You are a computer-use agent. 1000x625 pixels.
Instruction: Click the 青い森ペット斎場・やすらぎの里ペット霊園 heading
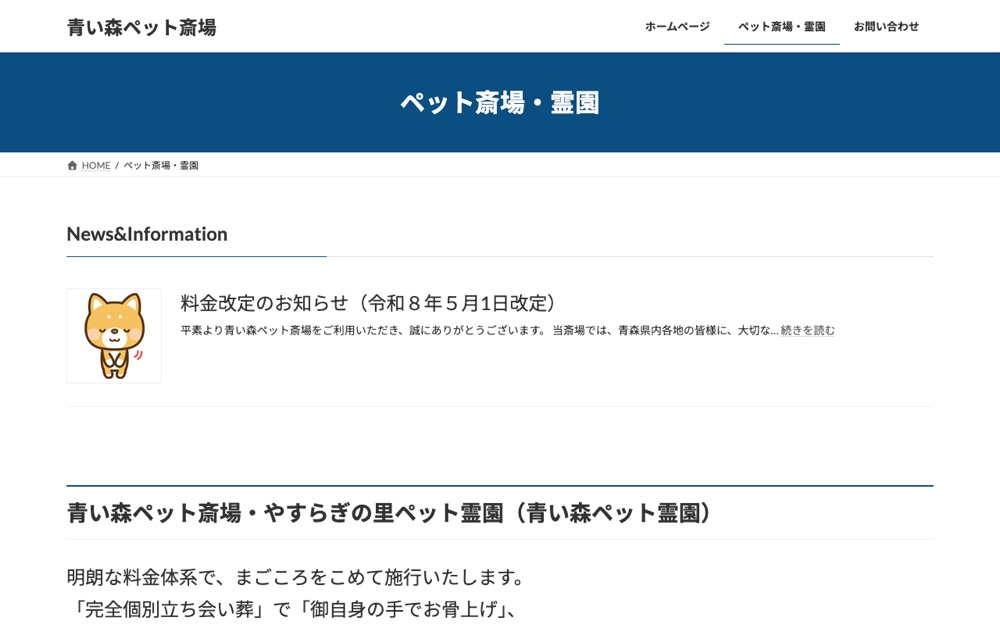[389, 513]
